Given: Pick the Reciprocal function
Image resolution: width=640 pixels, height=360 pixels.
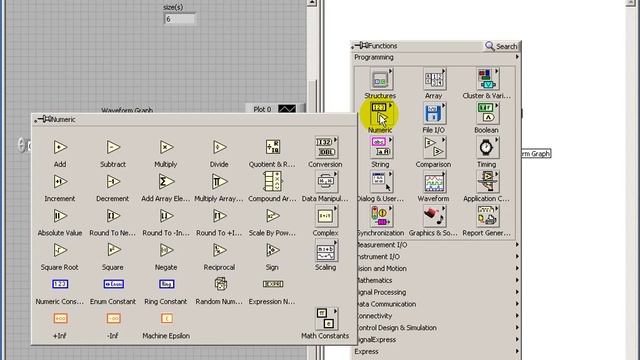Looking at the screenshot, I should point(219,250).
